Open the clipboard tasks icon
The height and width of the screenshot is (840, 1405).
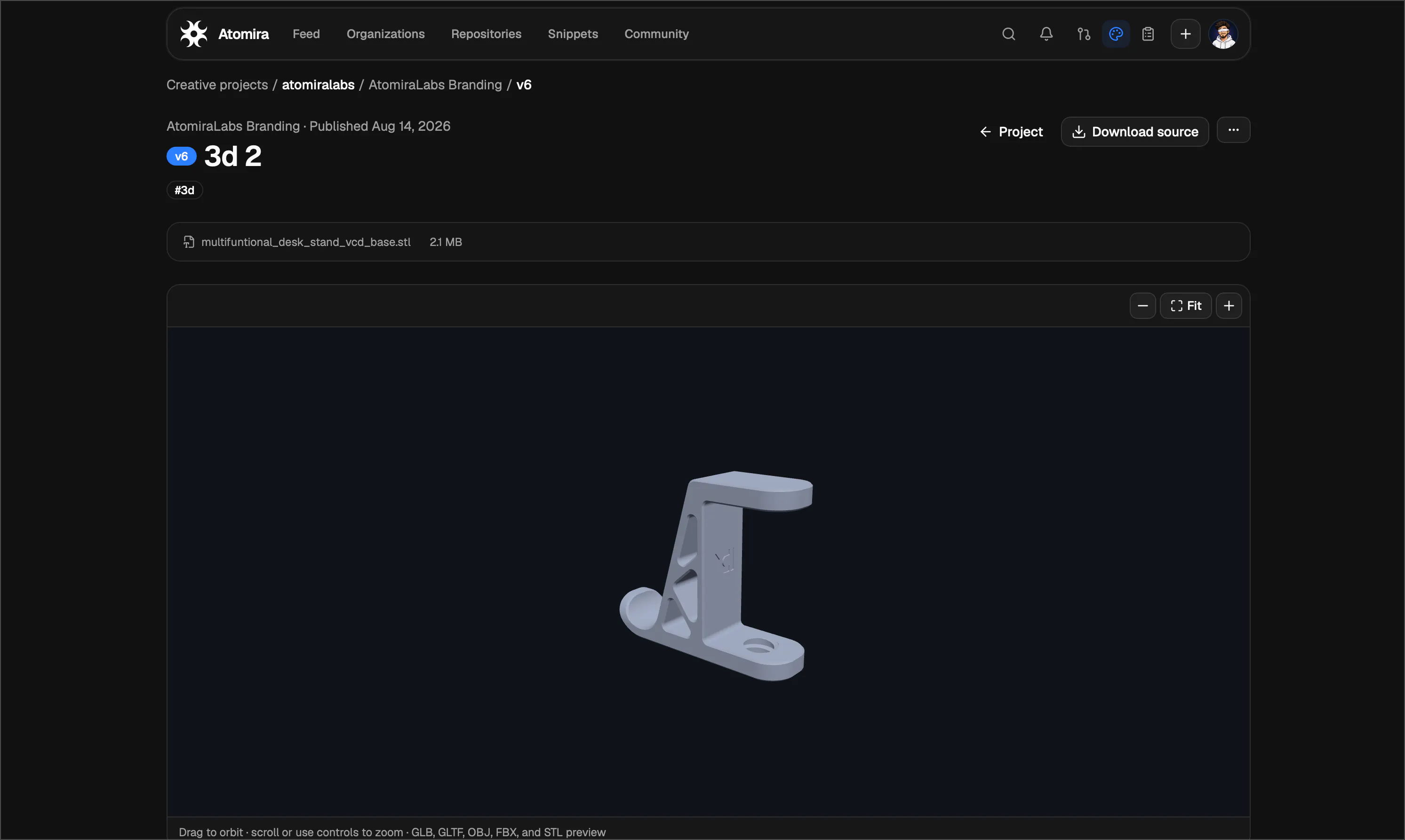pos(1148,34)
